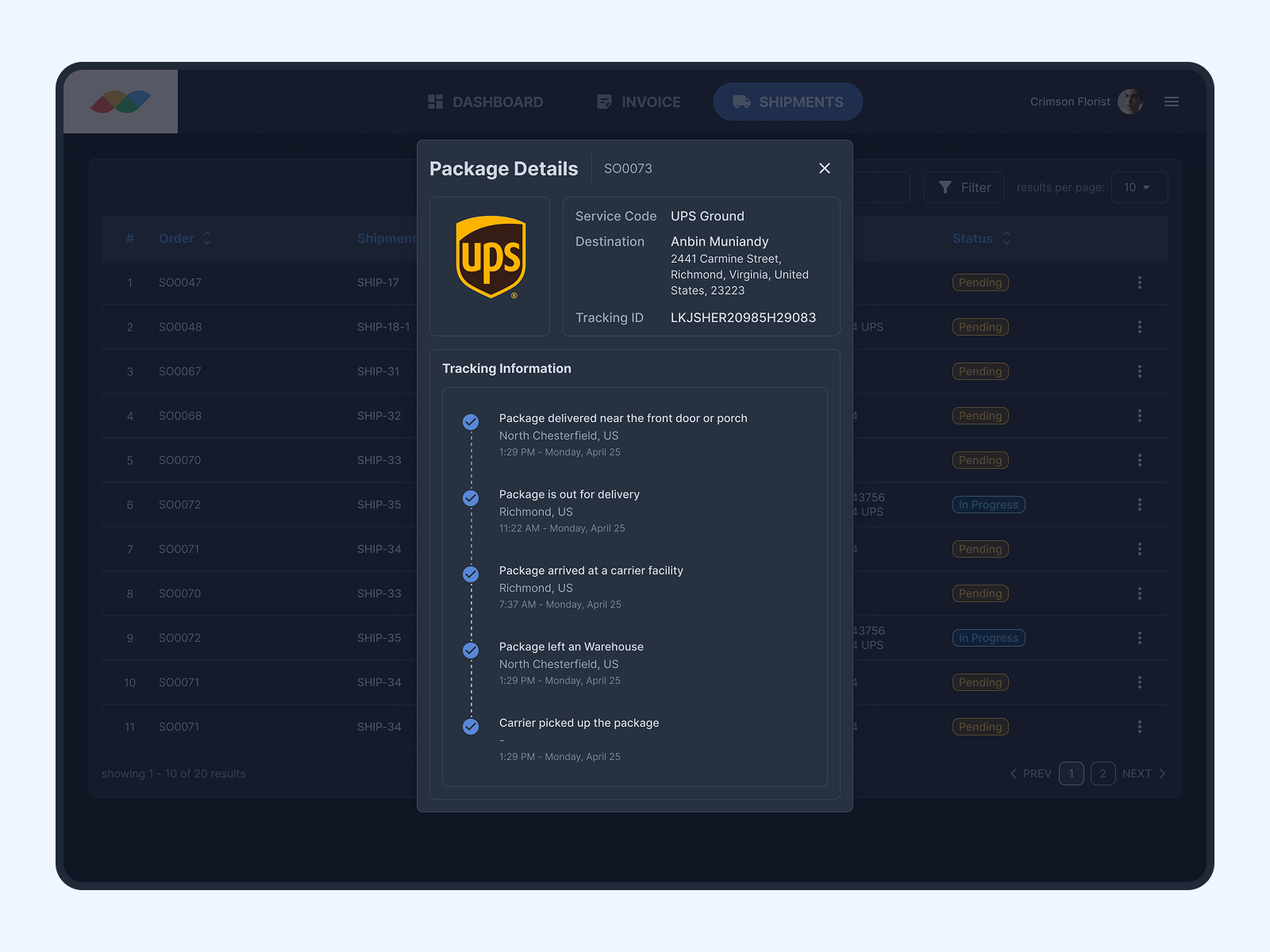
Task: Click shipment SHIP-18-1 cell
Action: click(x=383, y=327)
